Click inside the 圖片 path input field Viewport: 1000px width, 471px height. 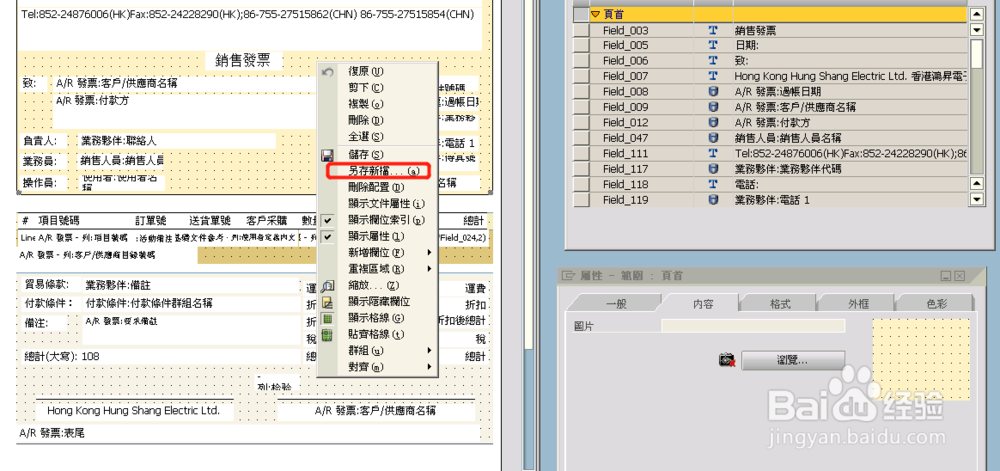753,326
